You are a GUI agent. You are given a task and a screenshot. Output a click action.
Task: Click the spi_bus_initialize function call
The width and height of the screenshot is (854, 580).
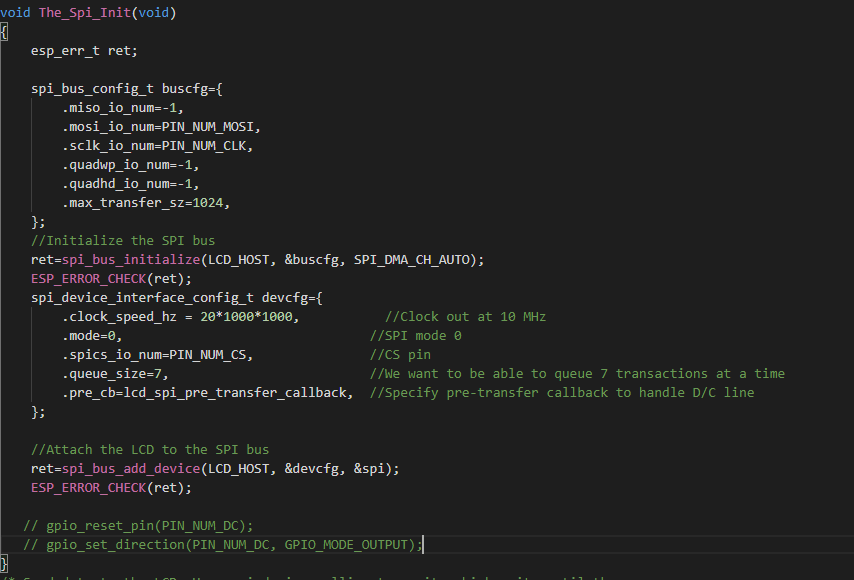pos(131,260)
